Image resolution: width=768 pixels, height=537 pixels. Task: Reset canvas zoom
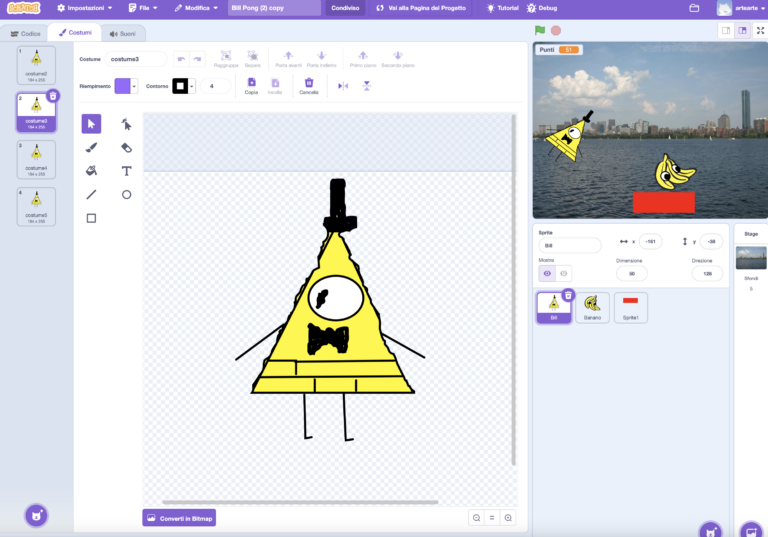(492, 518)
